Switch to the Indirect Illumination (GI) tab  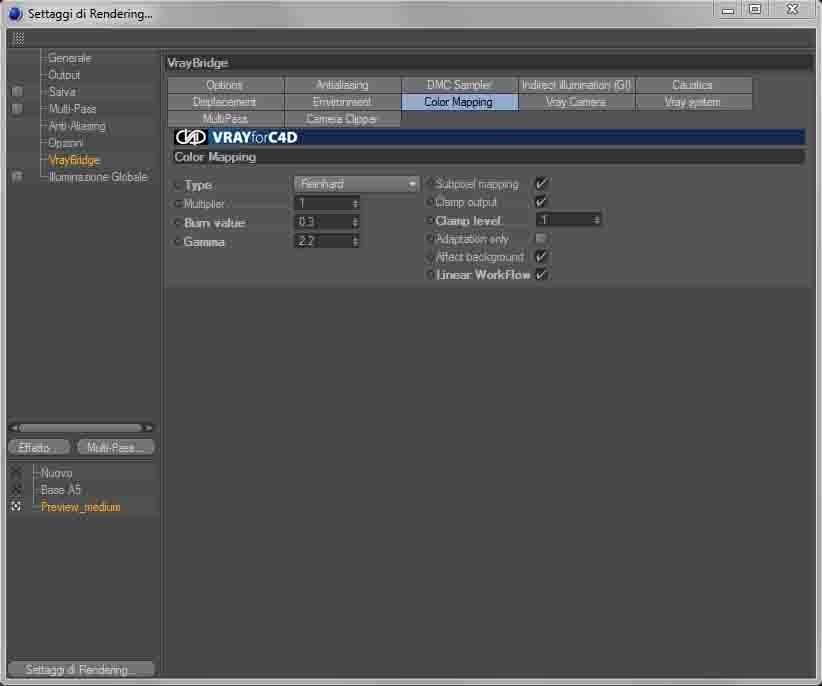pyautogui.click(x=576, y=84)
